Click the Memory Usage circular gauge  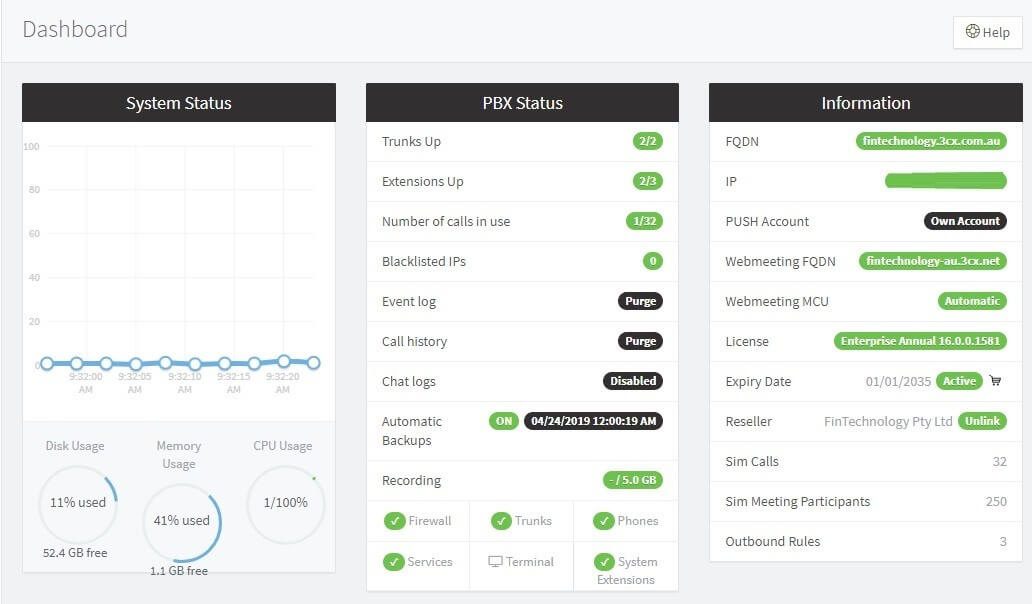click(x=181, y=521)
